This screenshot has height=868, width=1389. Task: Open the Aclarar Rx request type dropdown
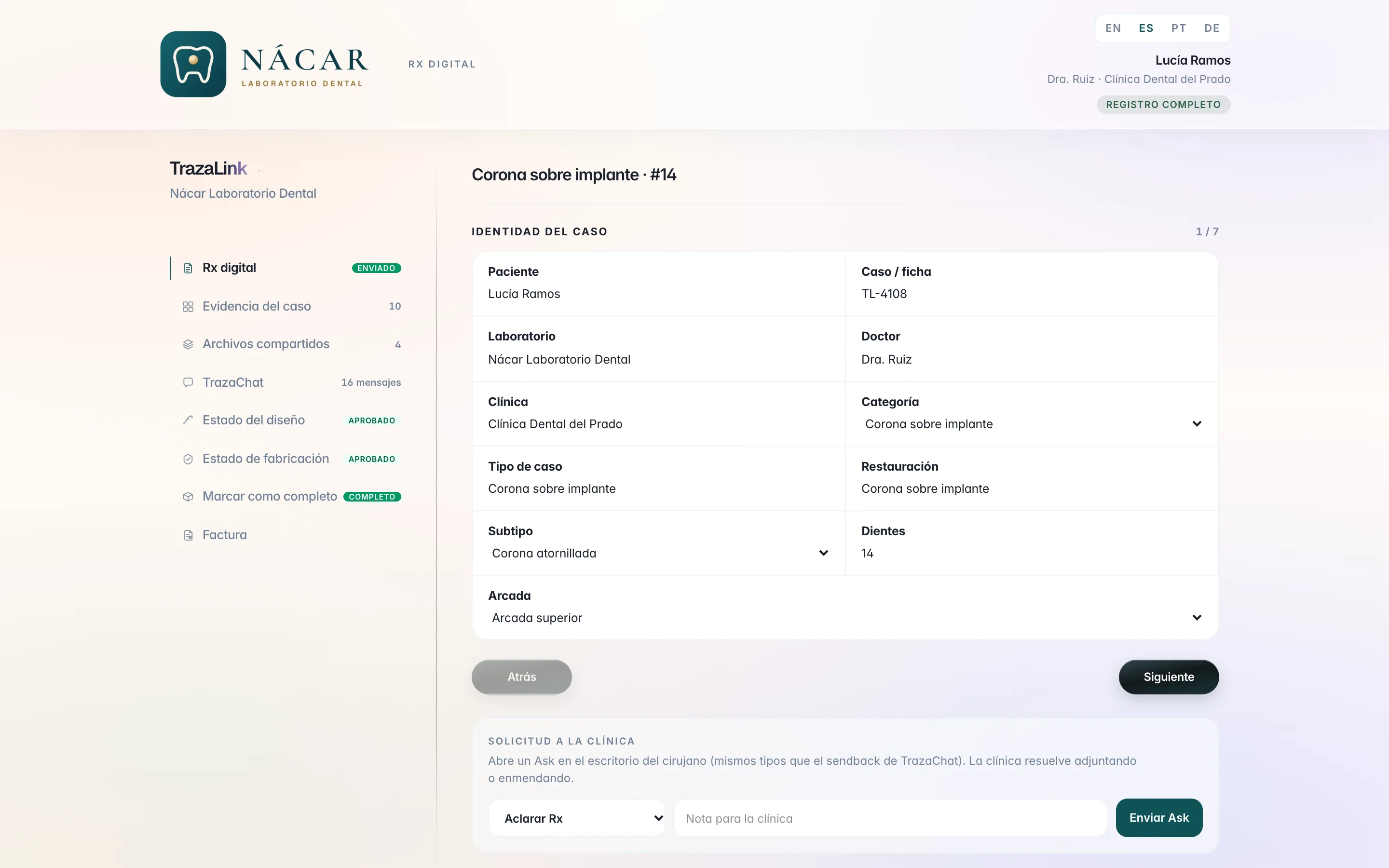click(x=577, y=818)
